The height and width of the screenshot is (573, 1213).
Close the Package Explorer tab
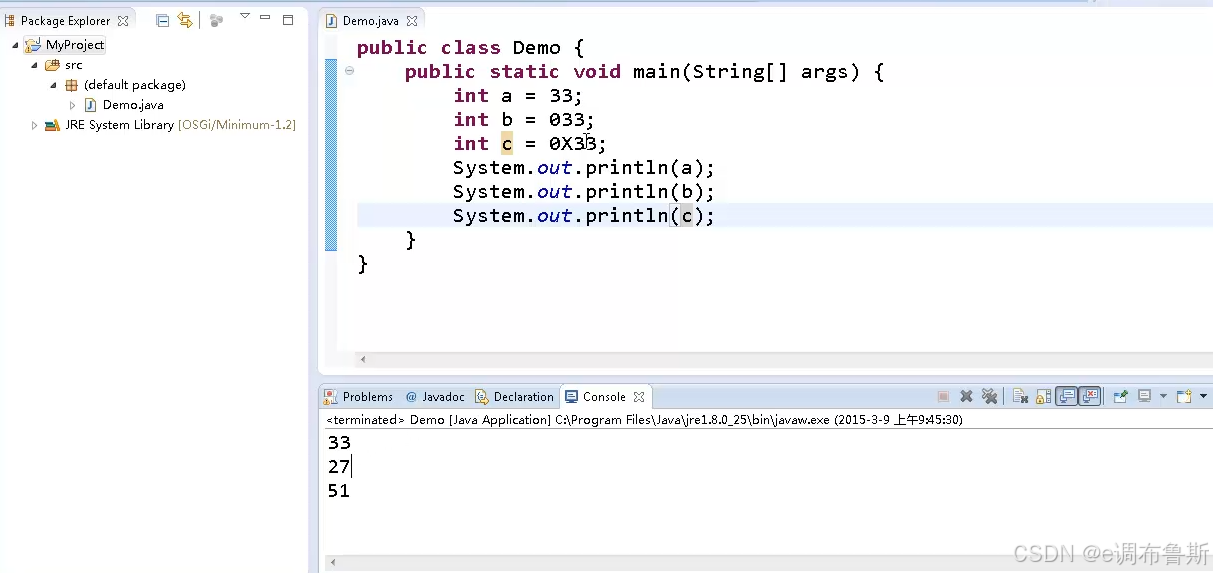tap(123, 20)
